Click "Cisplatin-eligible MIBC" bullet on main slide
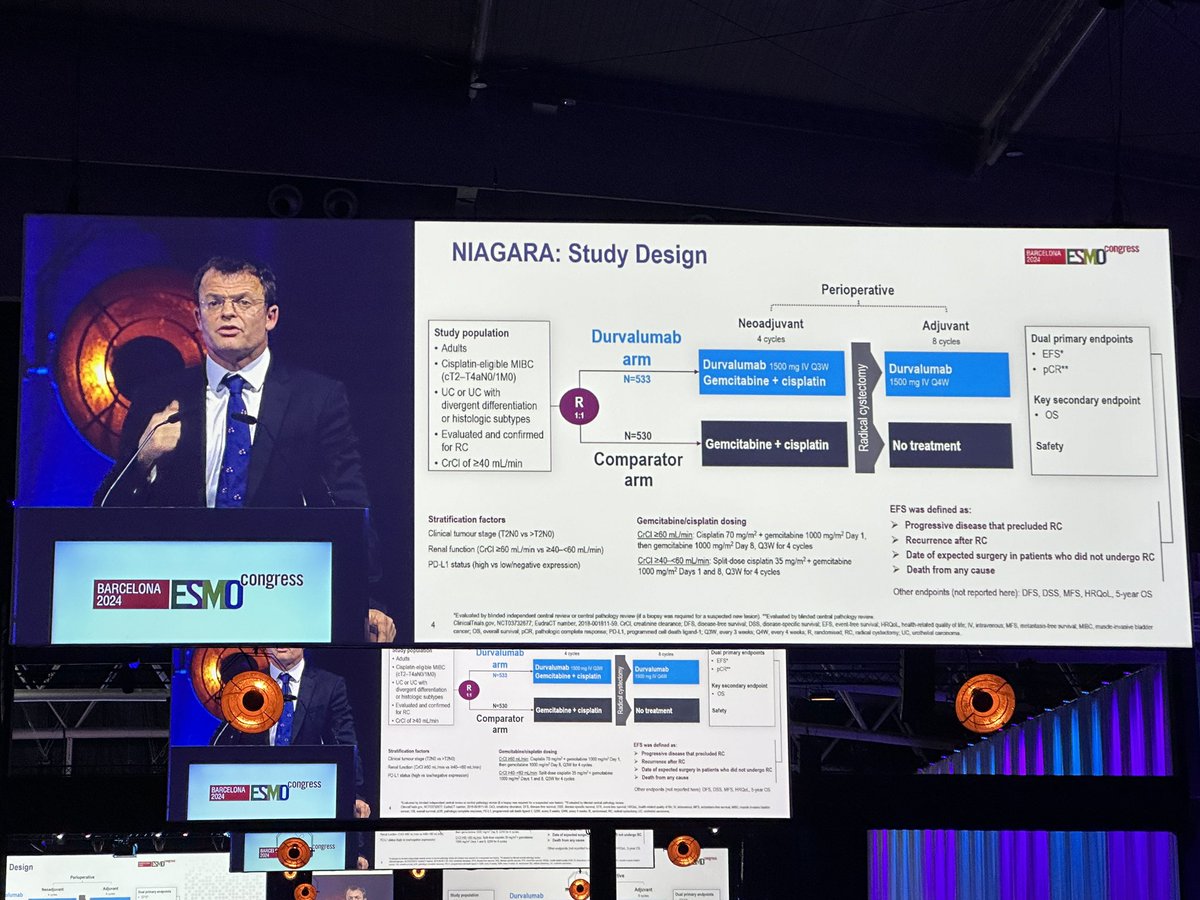This screenshot has height=900, width=1200. point(488,370)
